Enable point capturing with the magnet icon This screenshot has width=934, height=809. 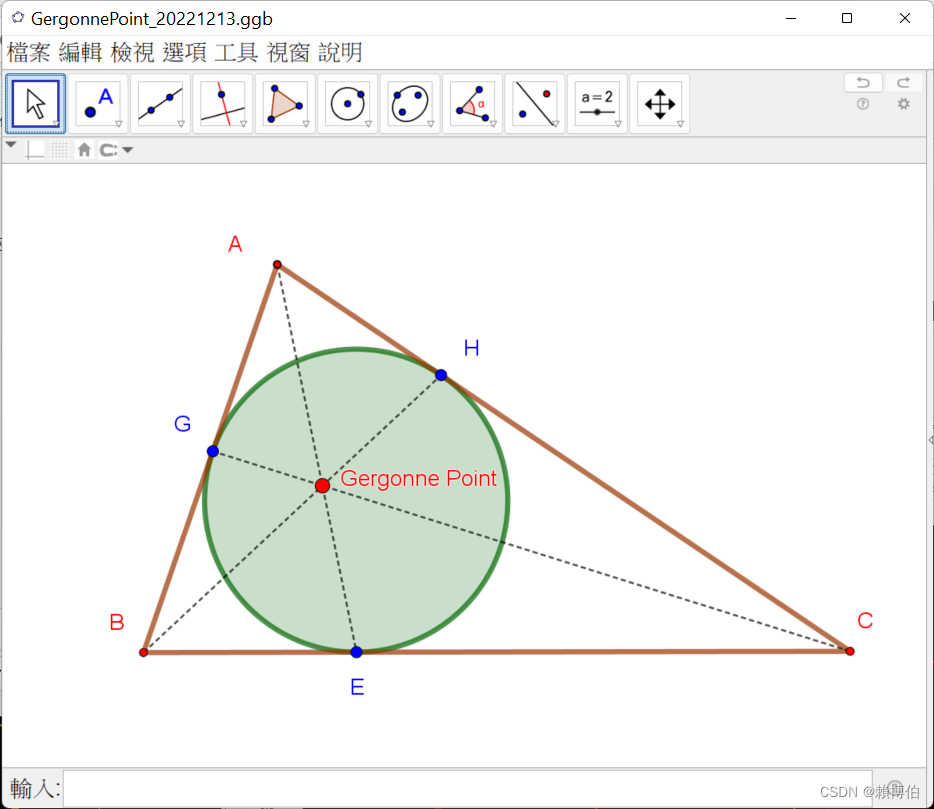(x=109, y=149)
